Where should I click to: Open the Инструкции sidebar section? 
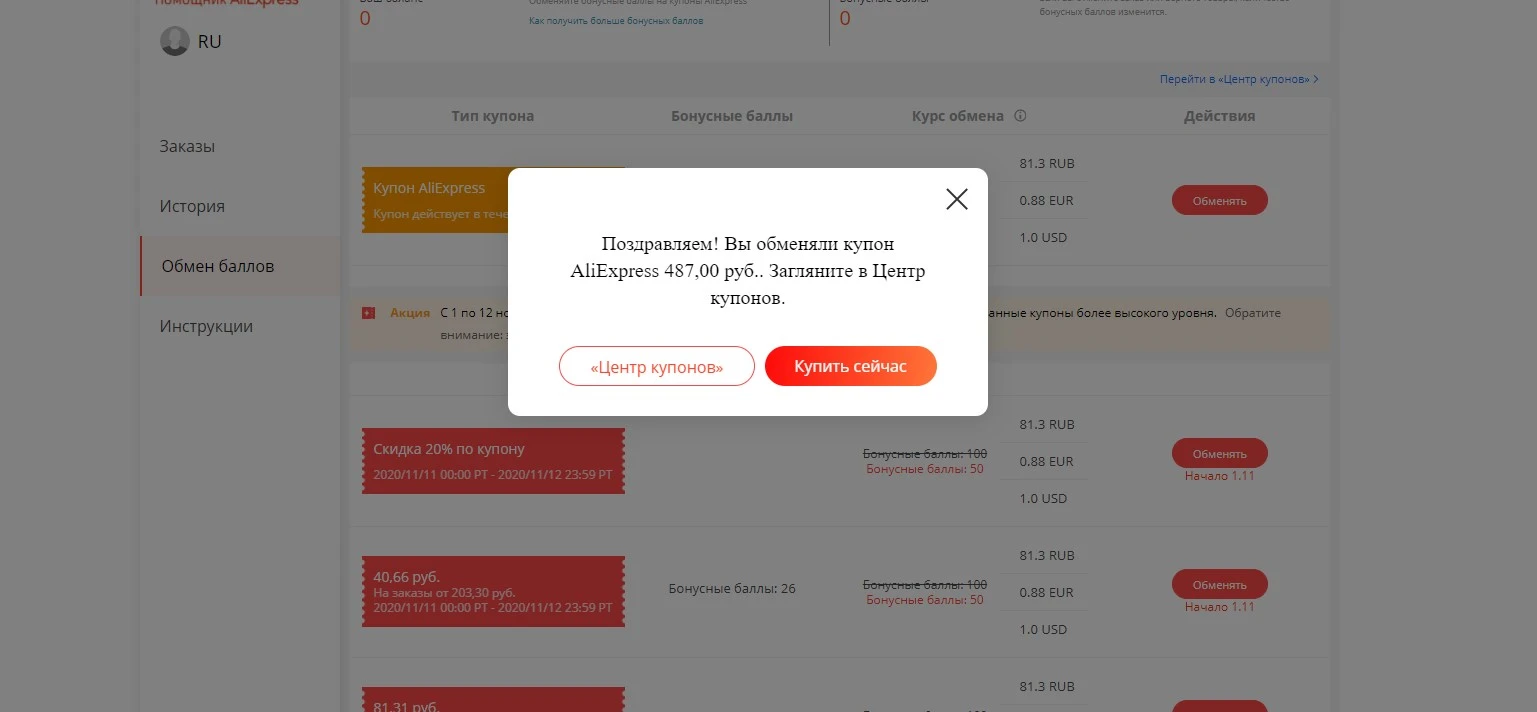206,326
